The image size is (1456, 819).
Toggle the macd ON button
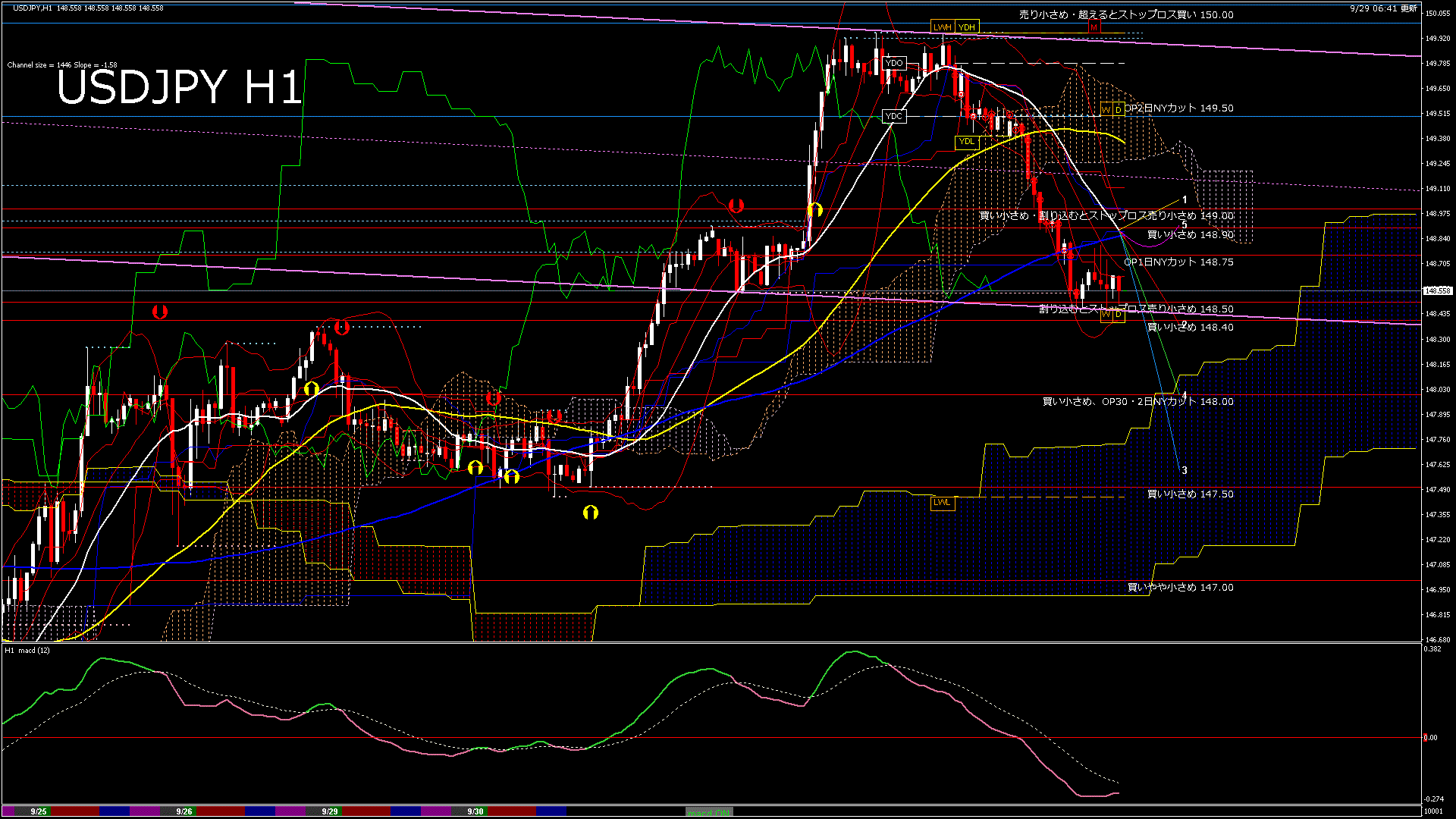click(709, 812)
